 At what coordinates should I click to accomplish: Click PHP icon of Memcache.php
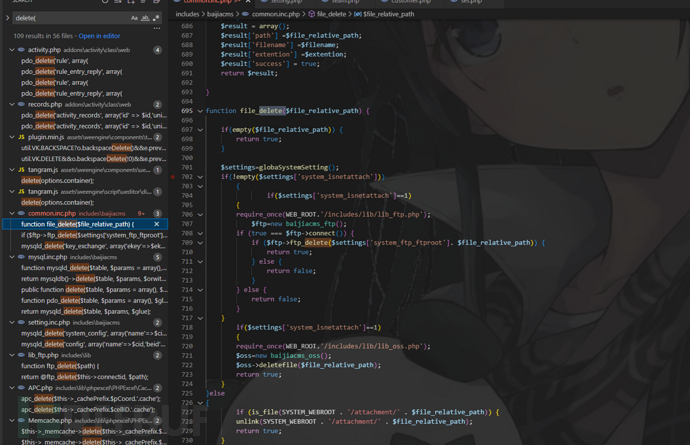[21, 420]
